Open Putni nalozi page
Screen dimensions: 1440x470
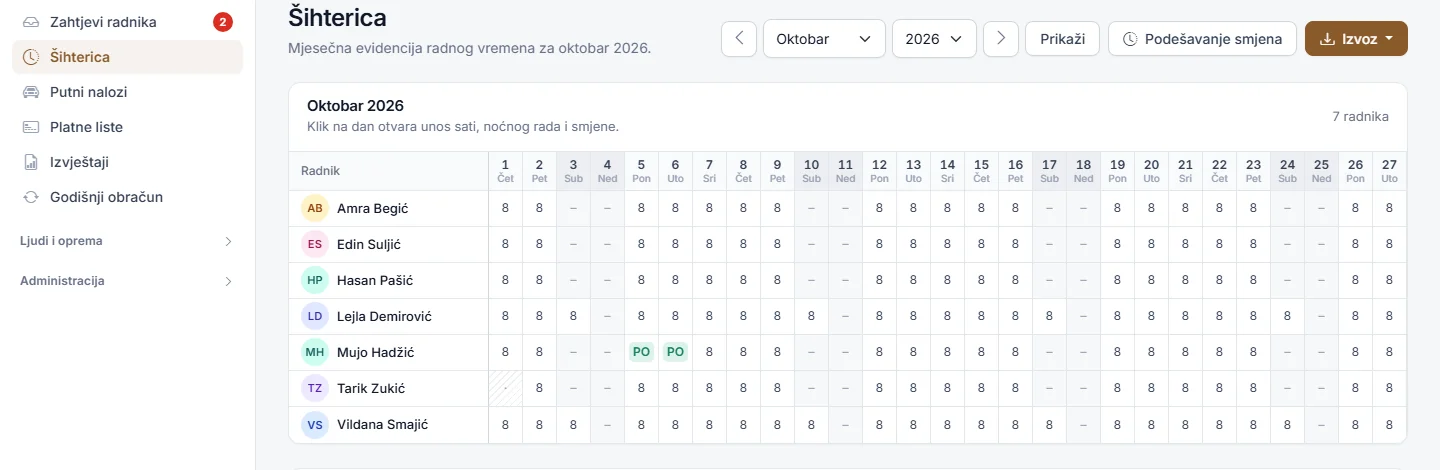pos(127,92)
